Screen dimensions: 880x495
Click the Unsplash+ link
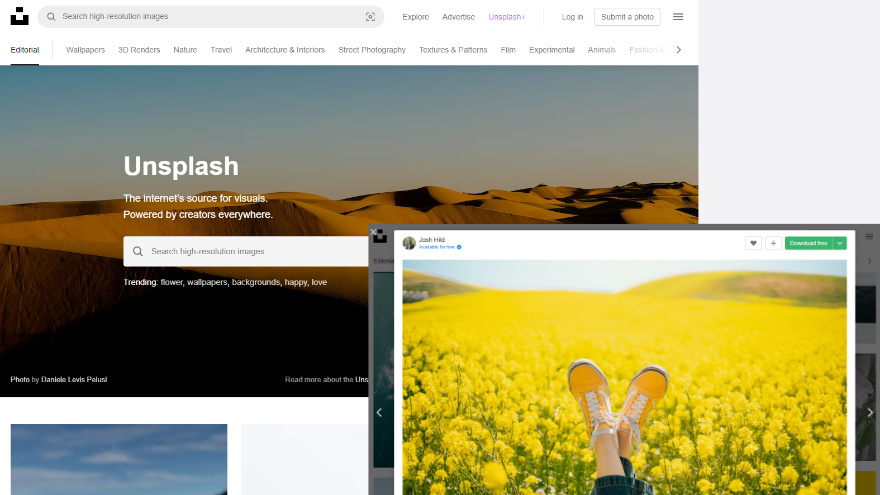506,17
